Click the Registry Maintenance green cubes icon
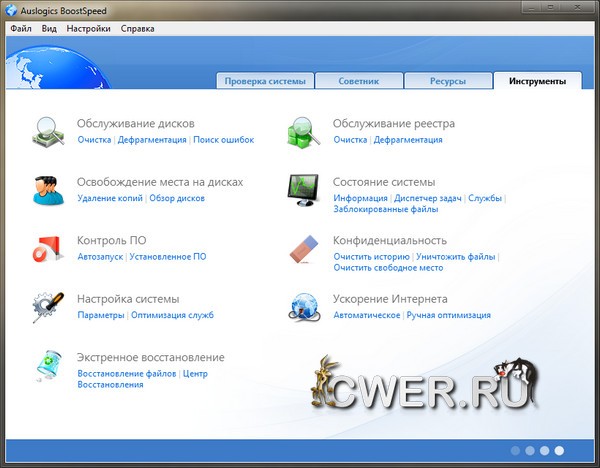 pos(303,131)
